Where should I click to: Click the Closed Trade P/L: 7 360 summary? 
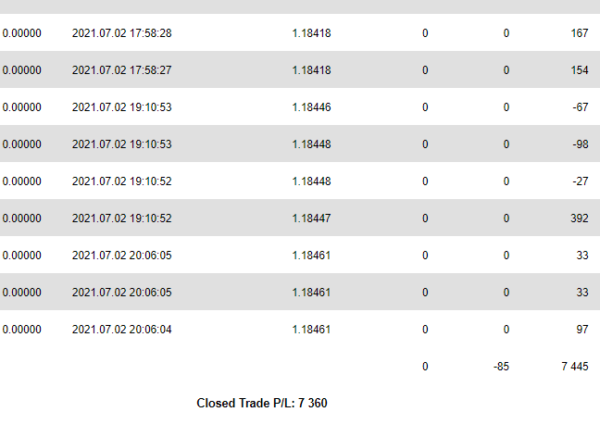pyautogui.click(x=262, y=403)
